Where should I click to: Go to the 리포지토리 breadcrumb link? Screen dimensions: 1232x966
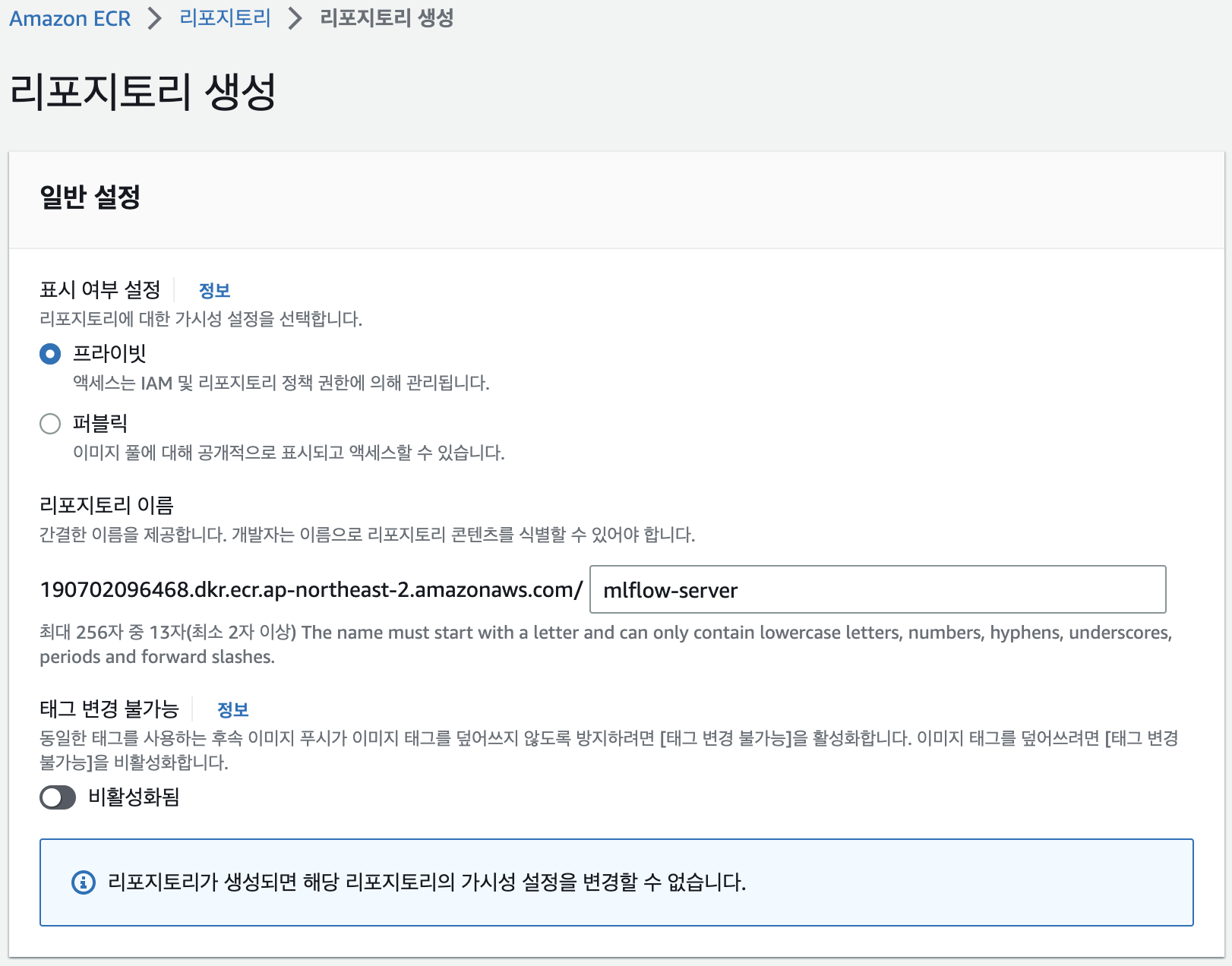225,18
